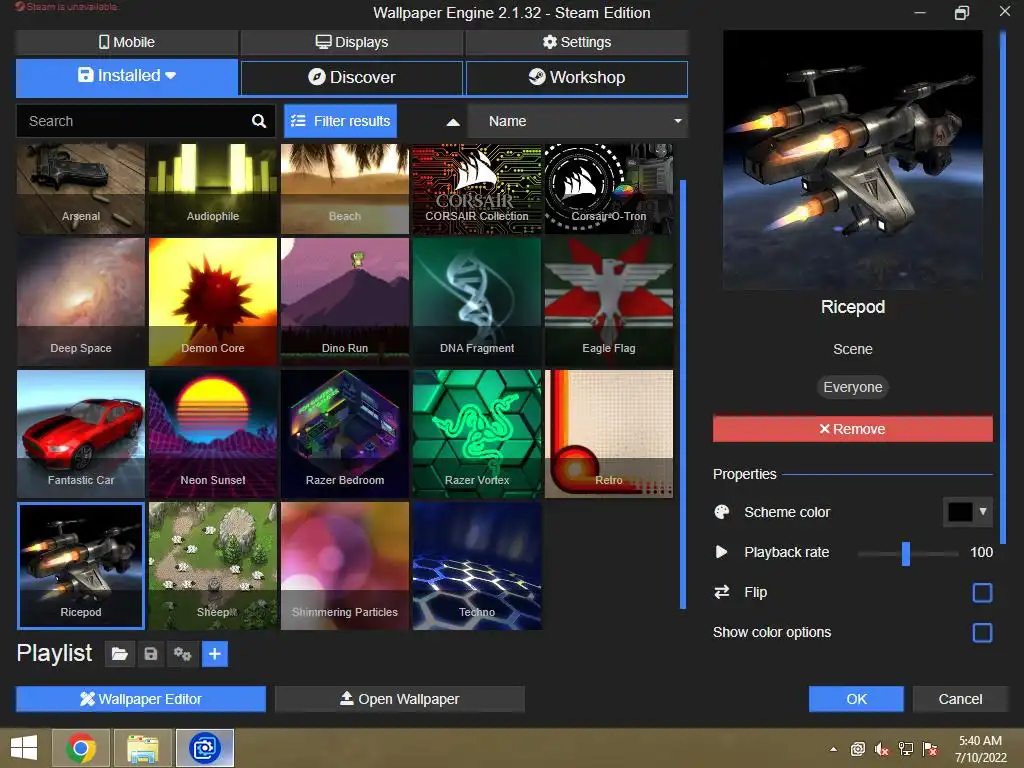Viewport: 1024px width, 768px height.
Task: Open Windows Start menu
Action: pos(24,748)
